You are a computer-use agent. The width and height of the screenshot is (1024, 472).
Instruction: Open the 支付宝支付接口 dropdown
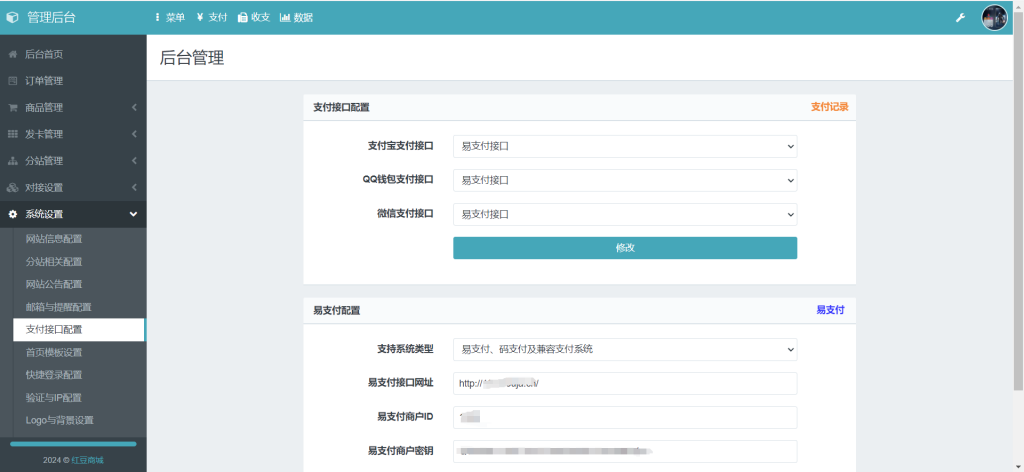click(625, 146)
